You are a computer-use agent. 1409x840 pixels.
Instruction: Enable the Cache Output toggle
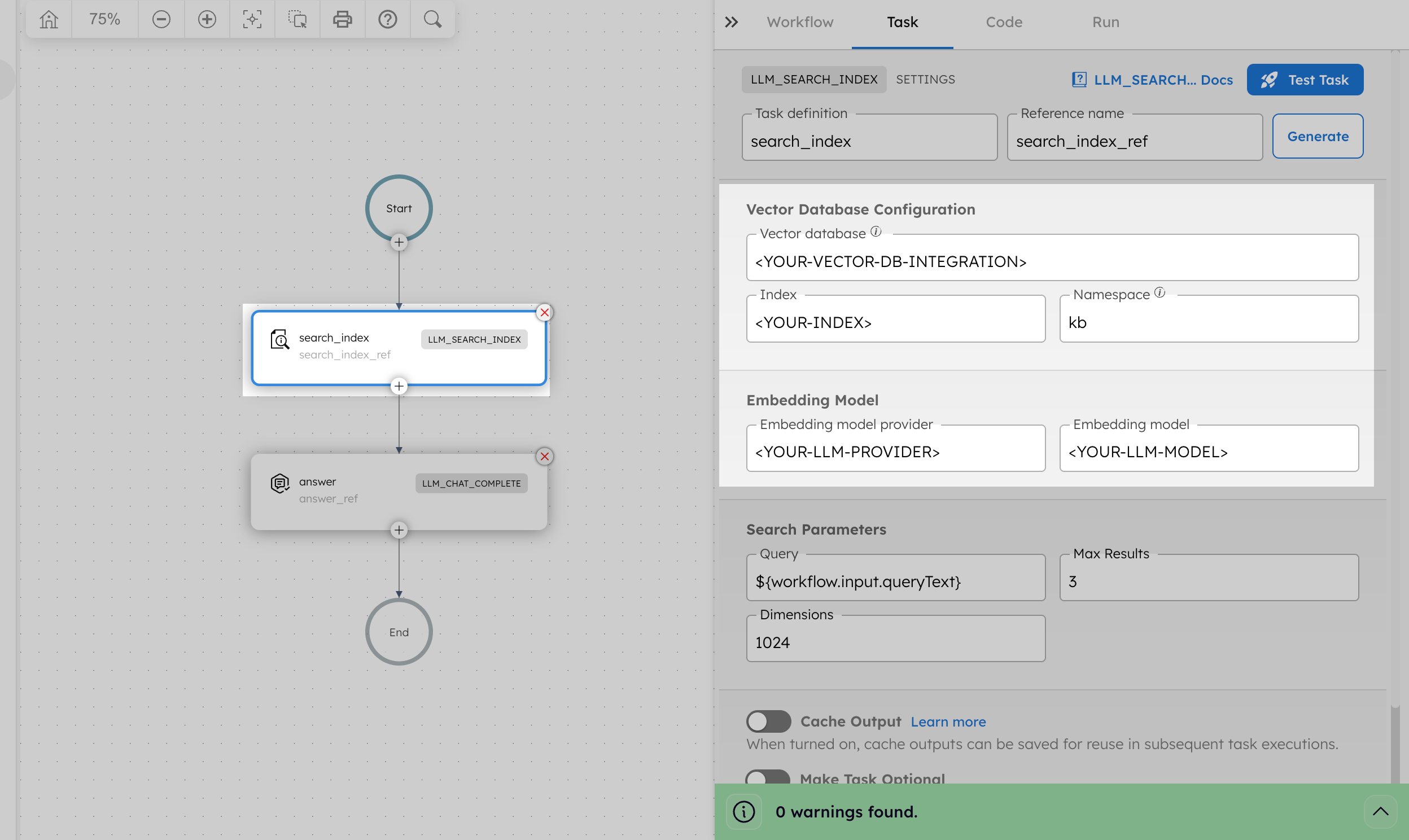(x=768, y=721)
